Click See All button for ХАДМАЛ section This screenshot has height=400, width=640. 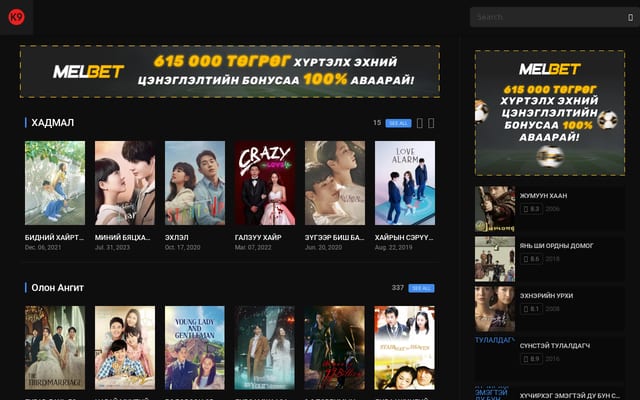[x=398, y=123]
